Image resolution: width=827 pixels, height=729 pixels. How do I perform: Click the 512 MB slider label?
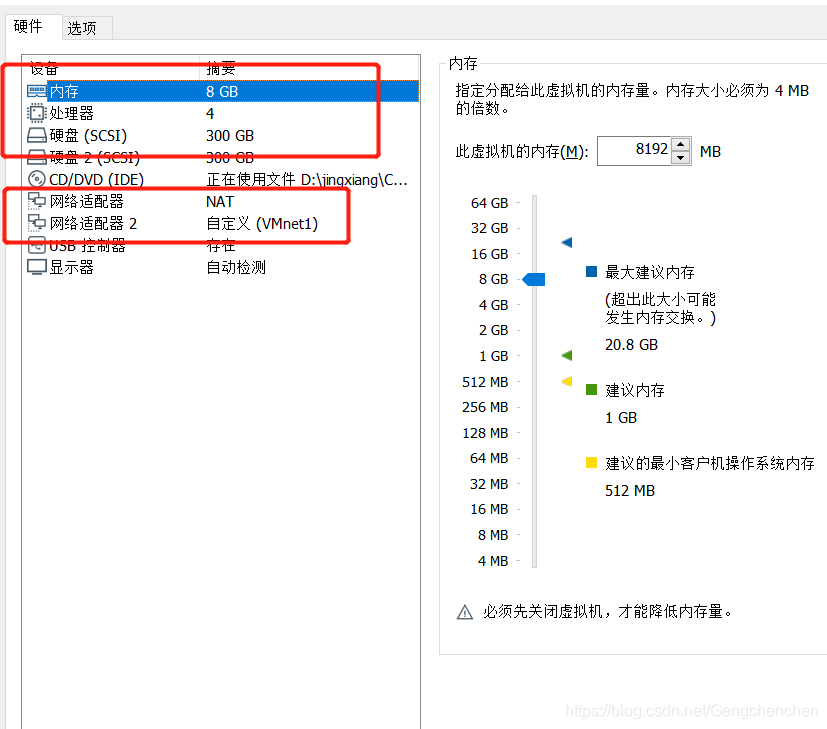(x=485, y=382)
